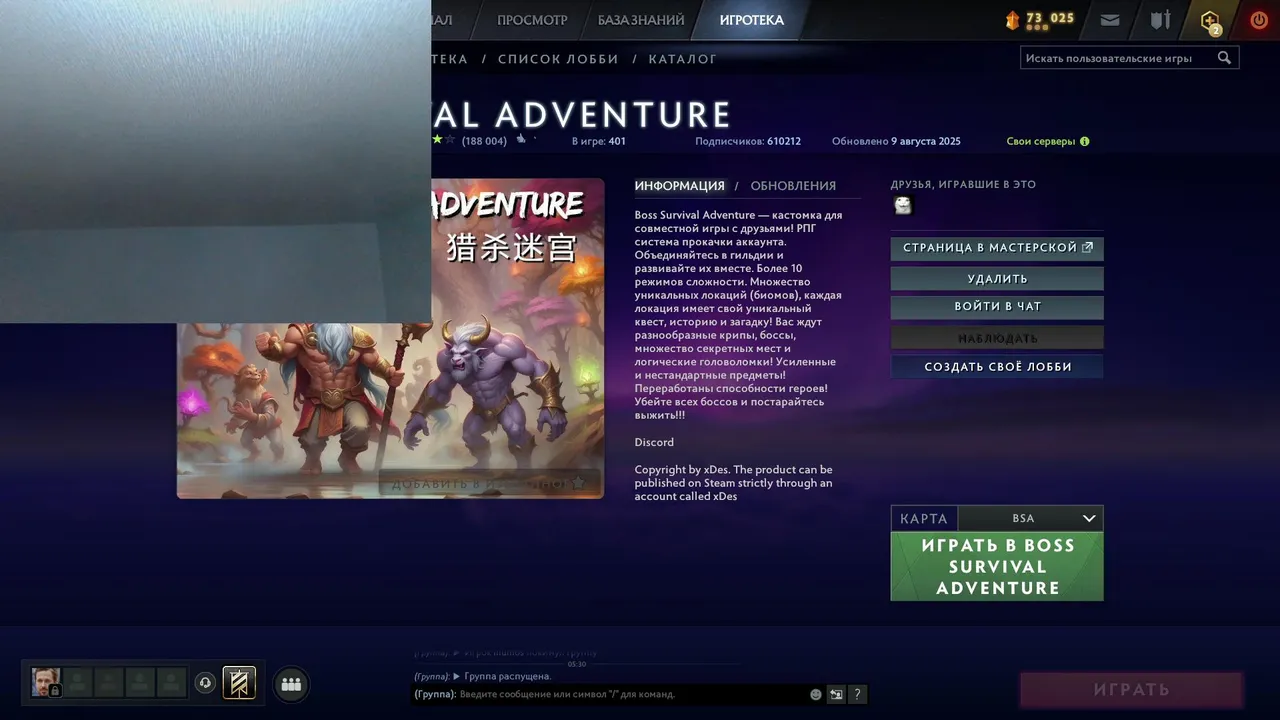Click the thumbs-up rating icon
Image resolution: width=1280 pixels, height=720 pixels.
coord(521,140)
